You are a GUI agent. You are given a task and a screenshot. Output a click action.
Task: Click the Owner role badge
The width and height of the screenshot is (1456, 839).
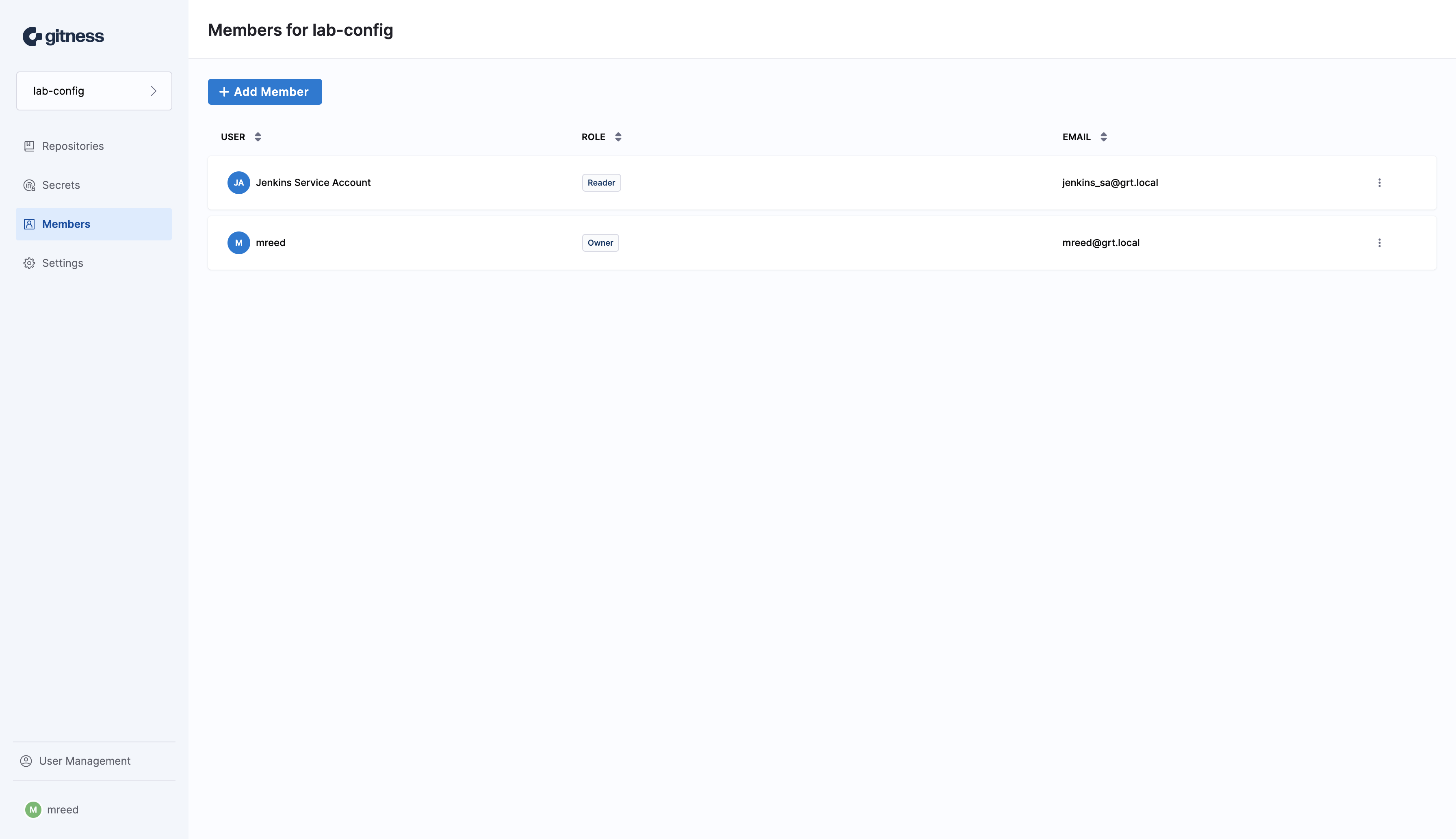pyautogui.click(x=600, y=242)
